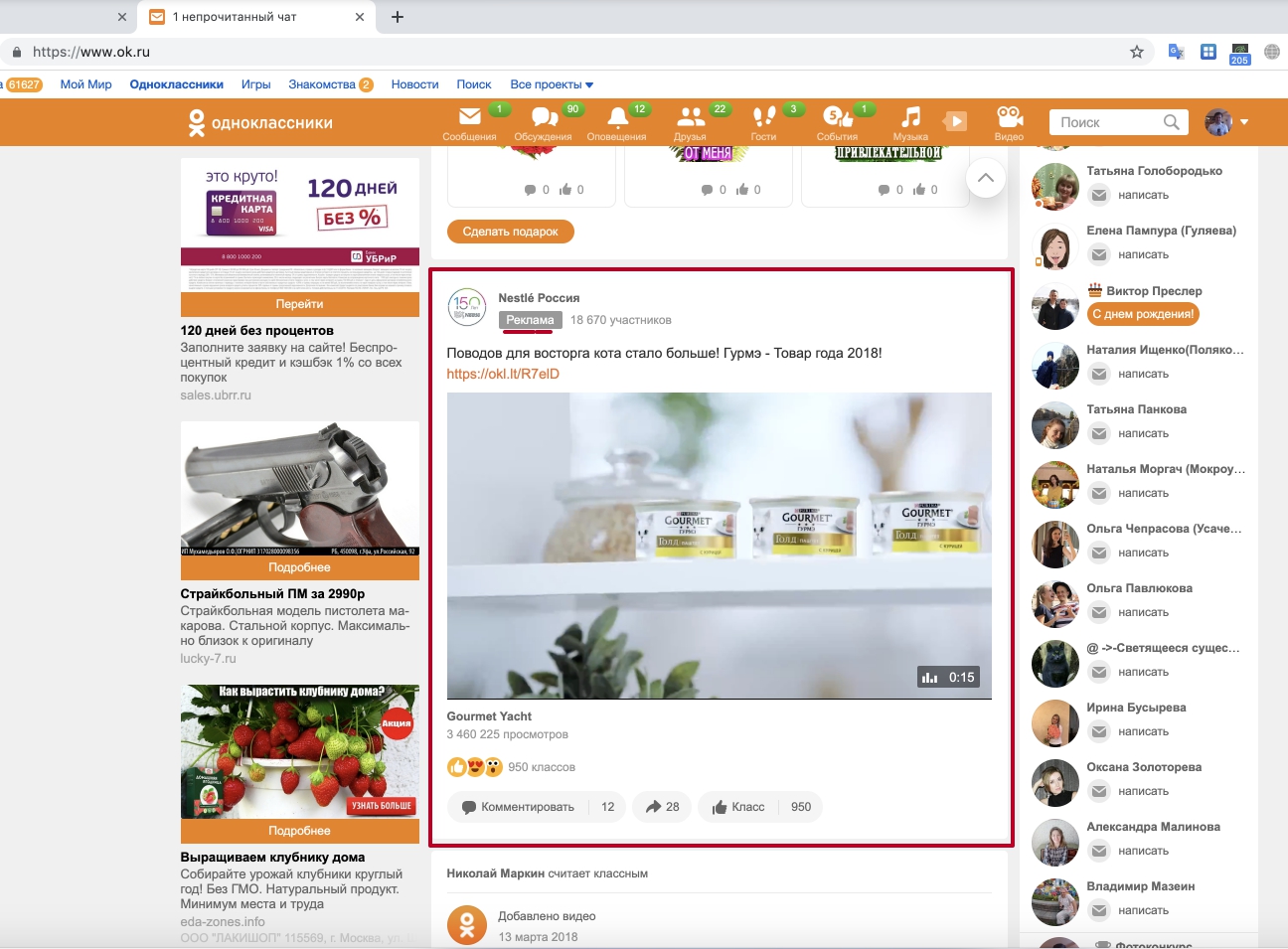The image size is (1288, 949).
Task: Click the blue grid extension icon
Action: [1208, 52]
